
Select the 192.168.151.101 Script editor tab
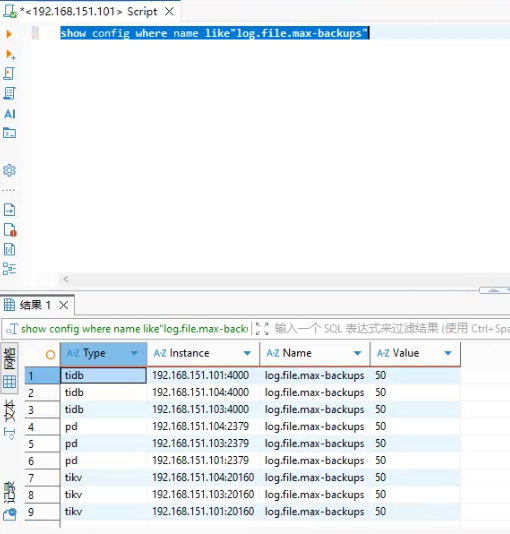click(x=90, y=12)
